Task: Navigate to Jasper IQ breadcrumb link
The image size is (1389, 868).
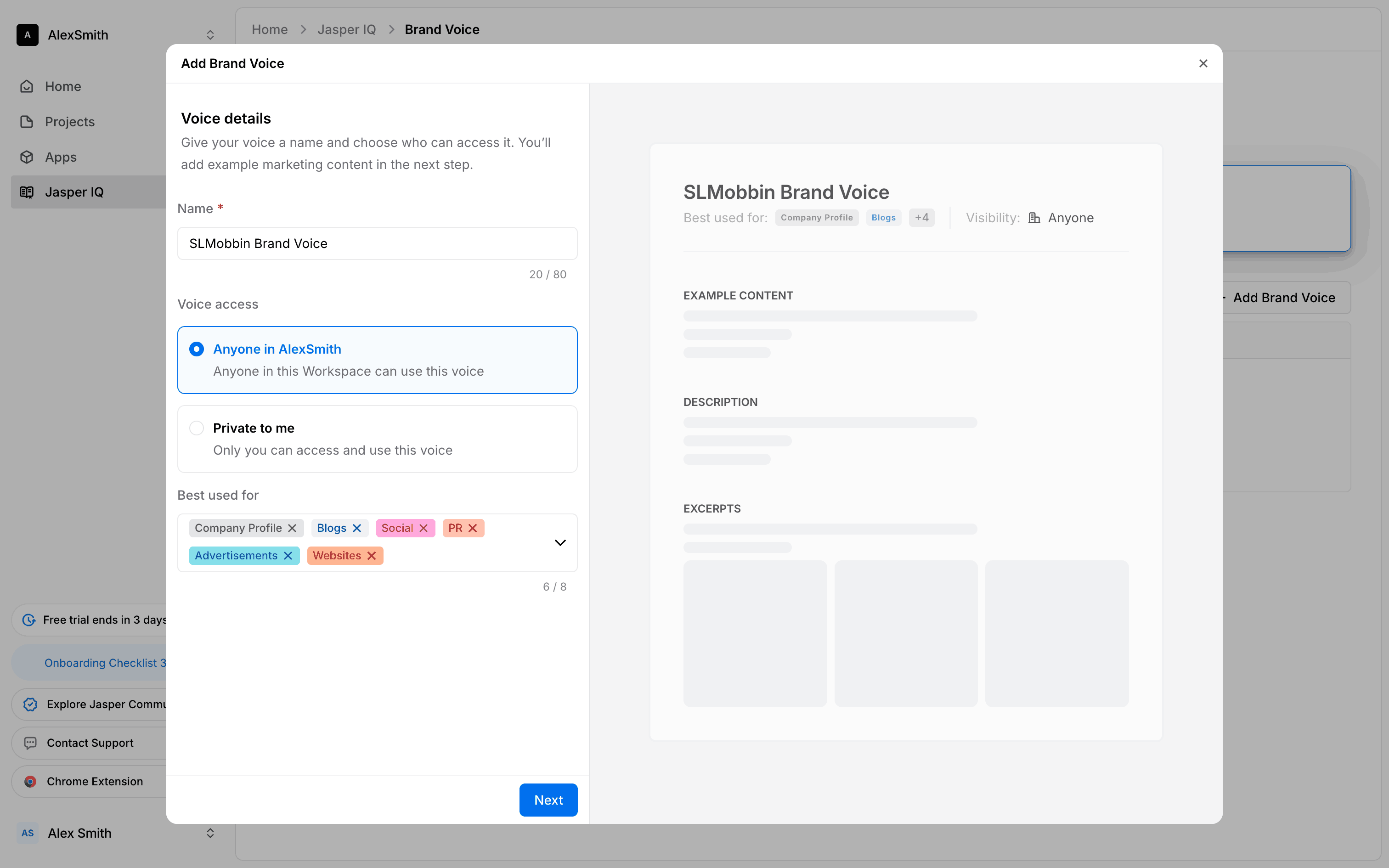Action: pos(347,29)
